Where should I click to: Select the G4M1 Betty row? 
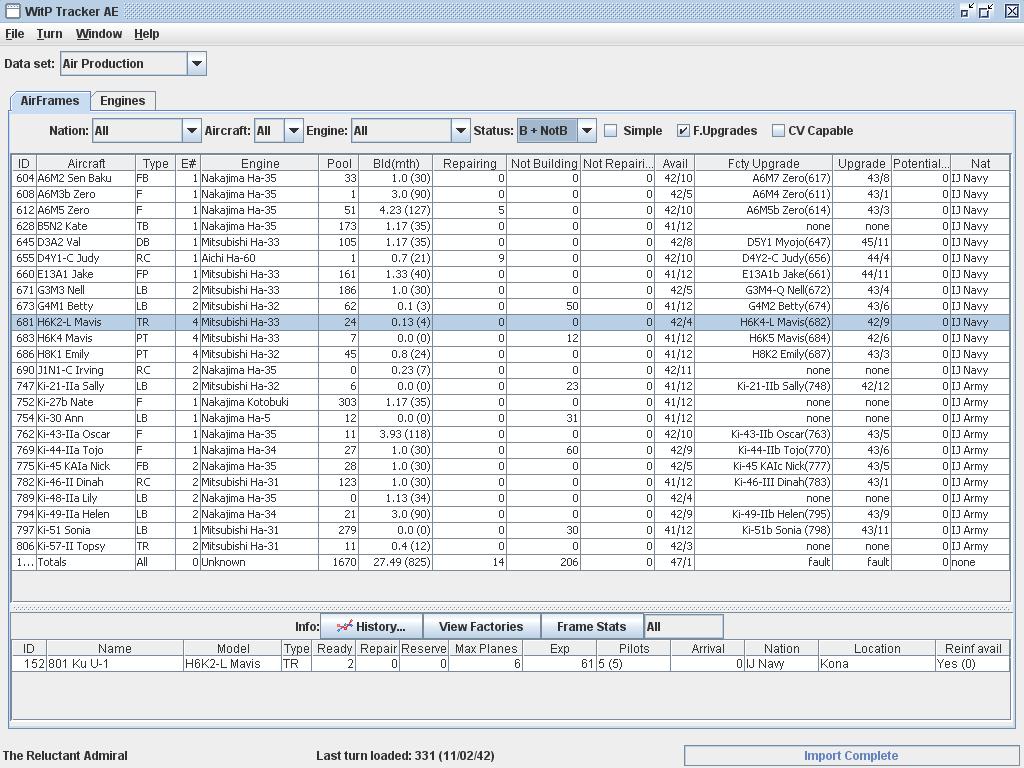511,306
